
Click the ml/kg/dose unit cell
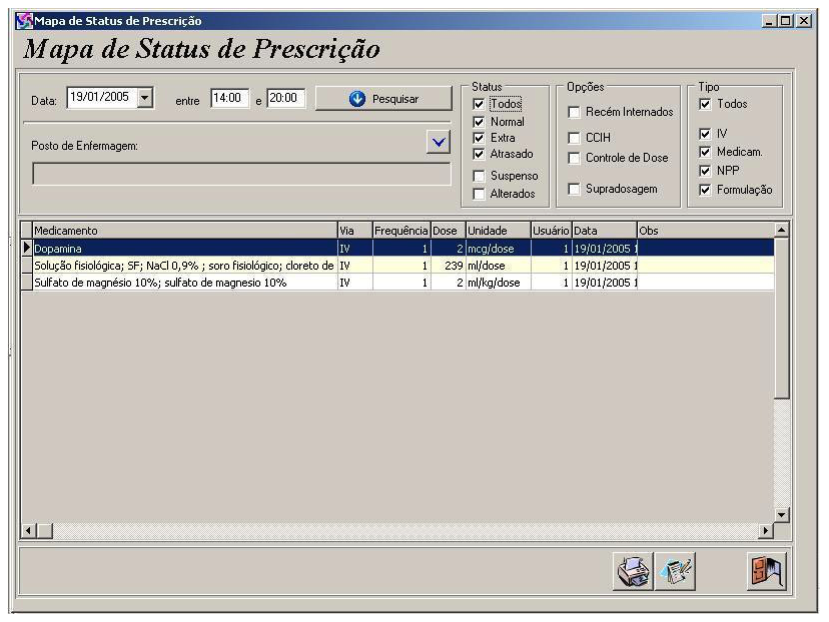click(x=498, y=282)
